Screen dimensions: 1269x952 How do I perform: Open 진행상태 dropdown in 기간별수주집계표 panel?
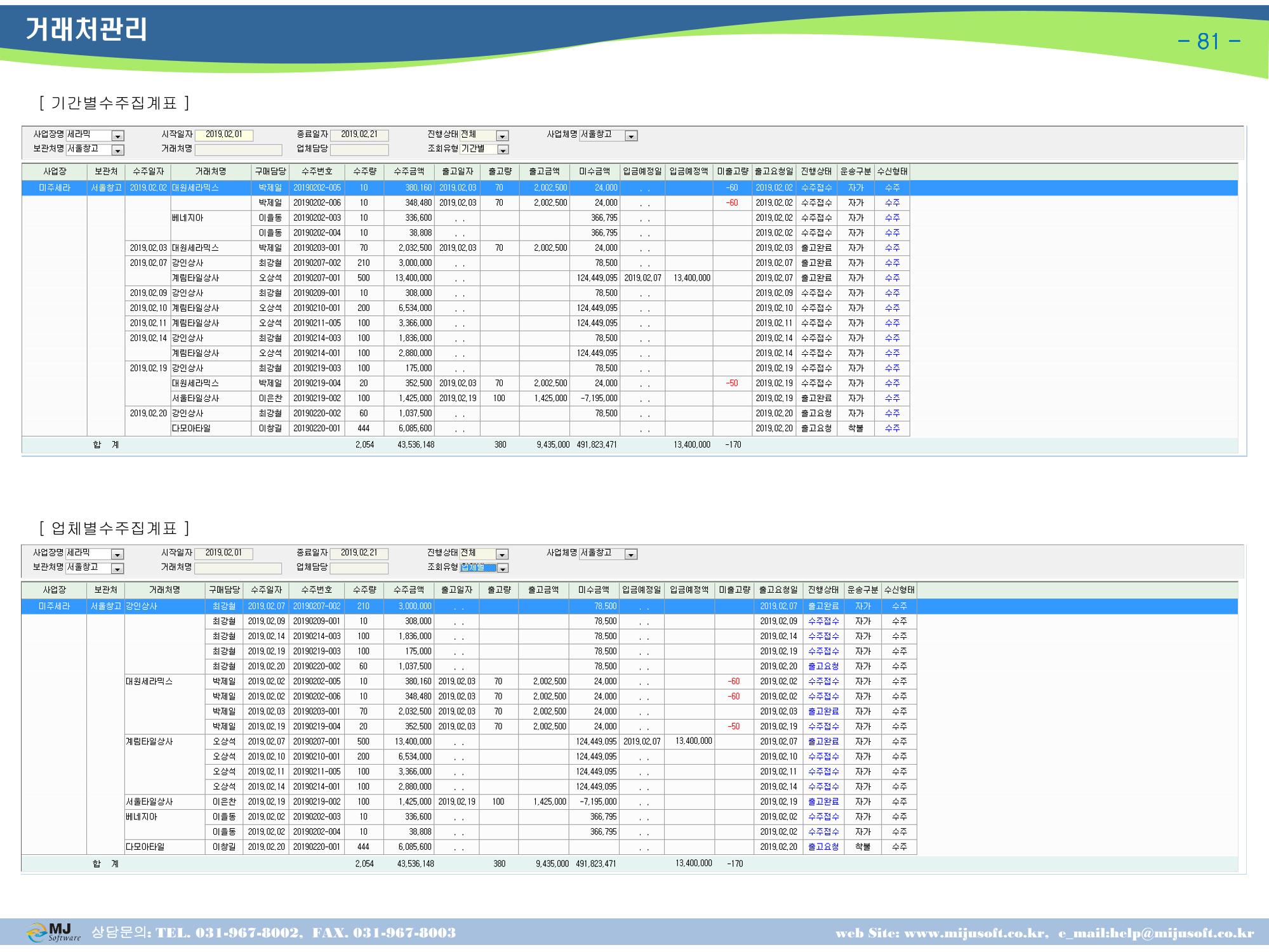click(502, 136)
